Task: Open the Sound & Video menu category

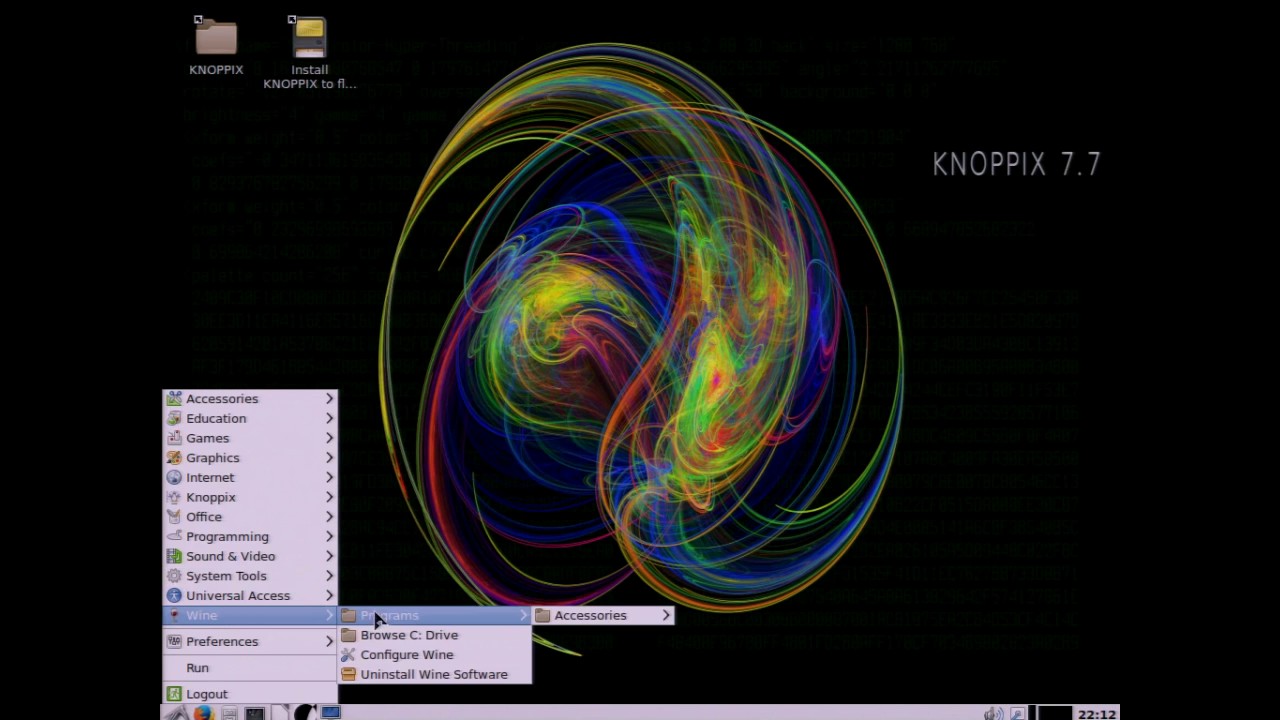Action: [250, 556]
